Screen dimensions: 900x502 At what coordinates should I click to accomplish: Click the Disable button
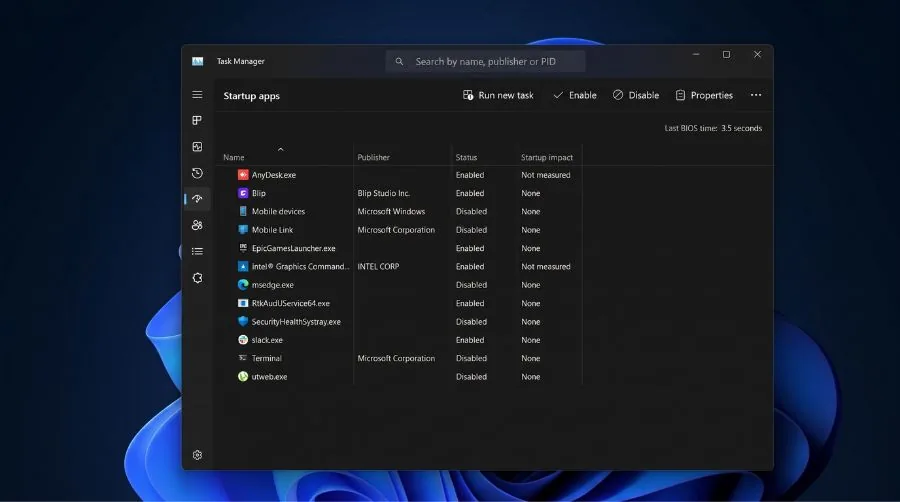tap(635, 95)
